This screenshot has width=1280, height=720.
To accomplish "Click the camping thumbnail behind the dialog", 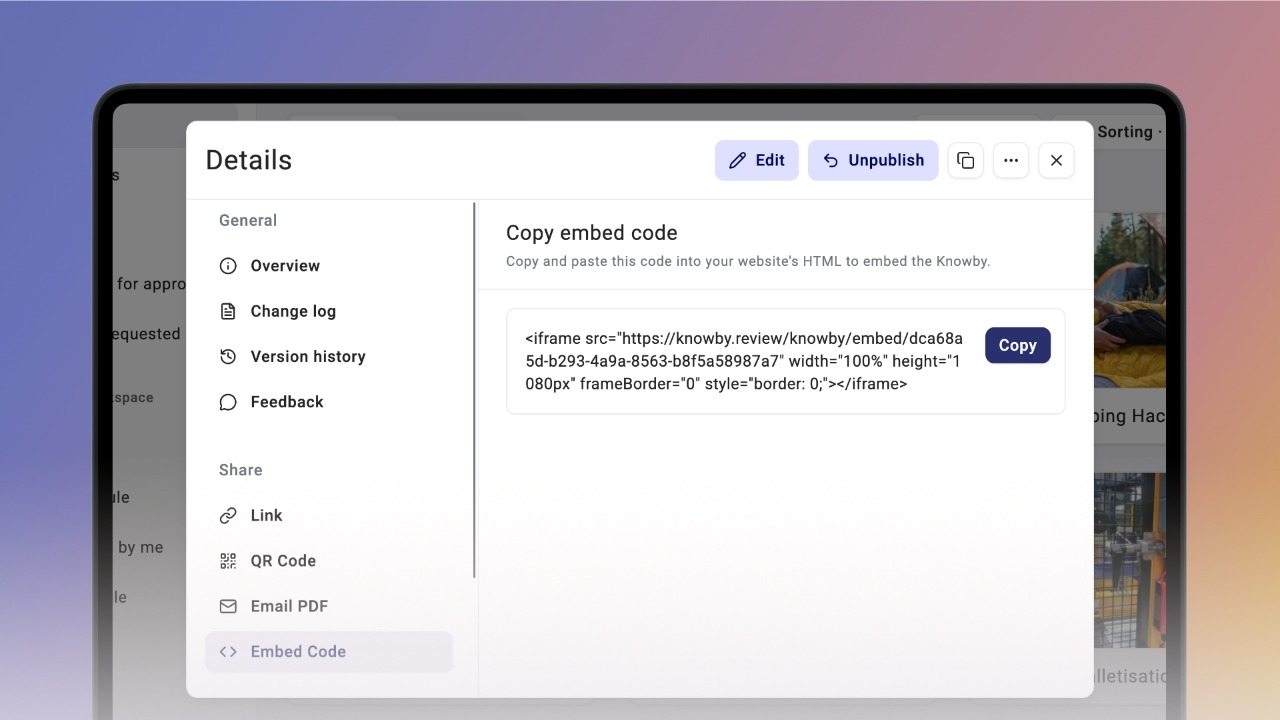I will (x=1130, y=300).
